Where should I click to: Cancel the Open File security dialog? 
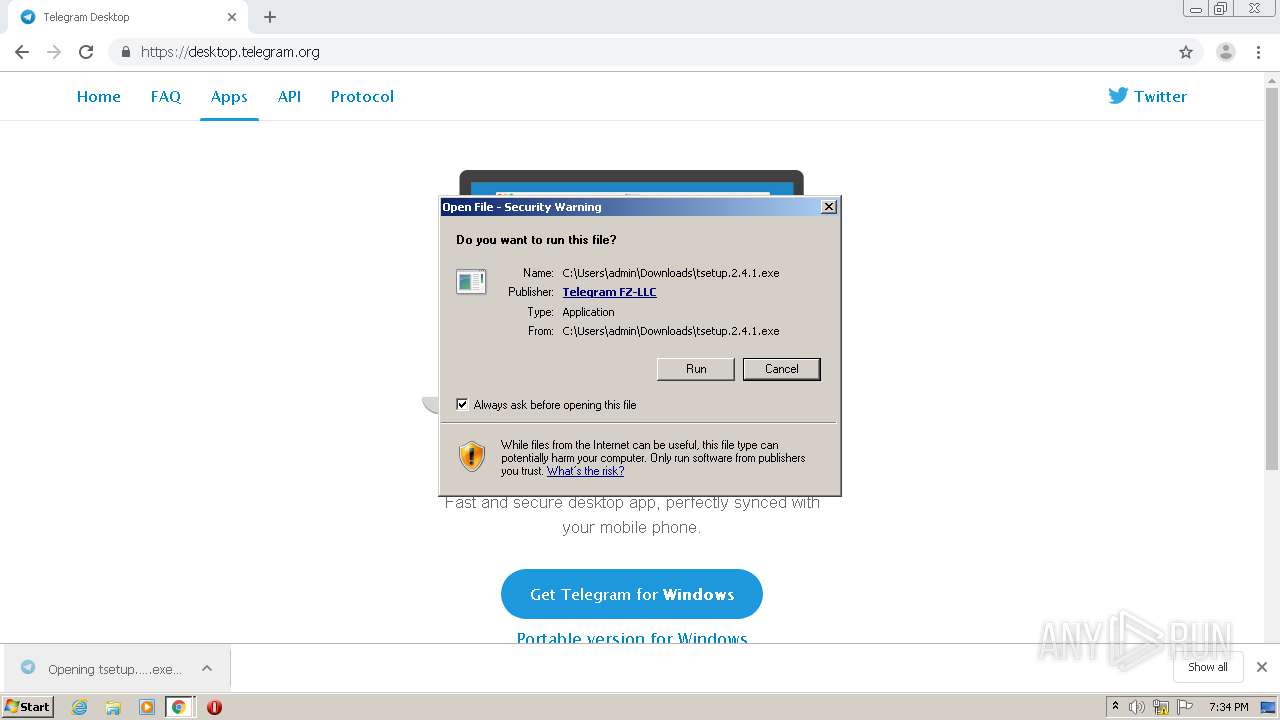coord(781,369)
